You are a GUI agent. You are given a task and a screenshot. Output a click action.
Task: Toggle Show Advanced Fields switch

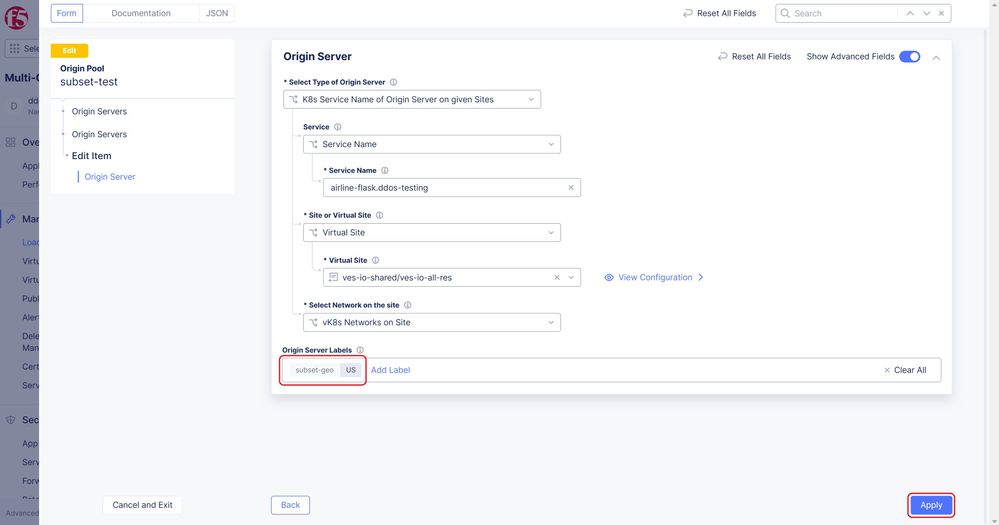[909, 57]
